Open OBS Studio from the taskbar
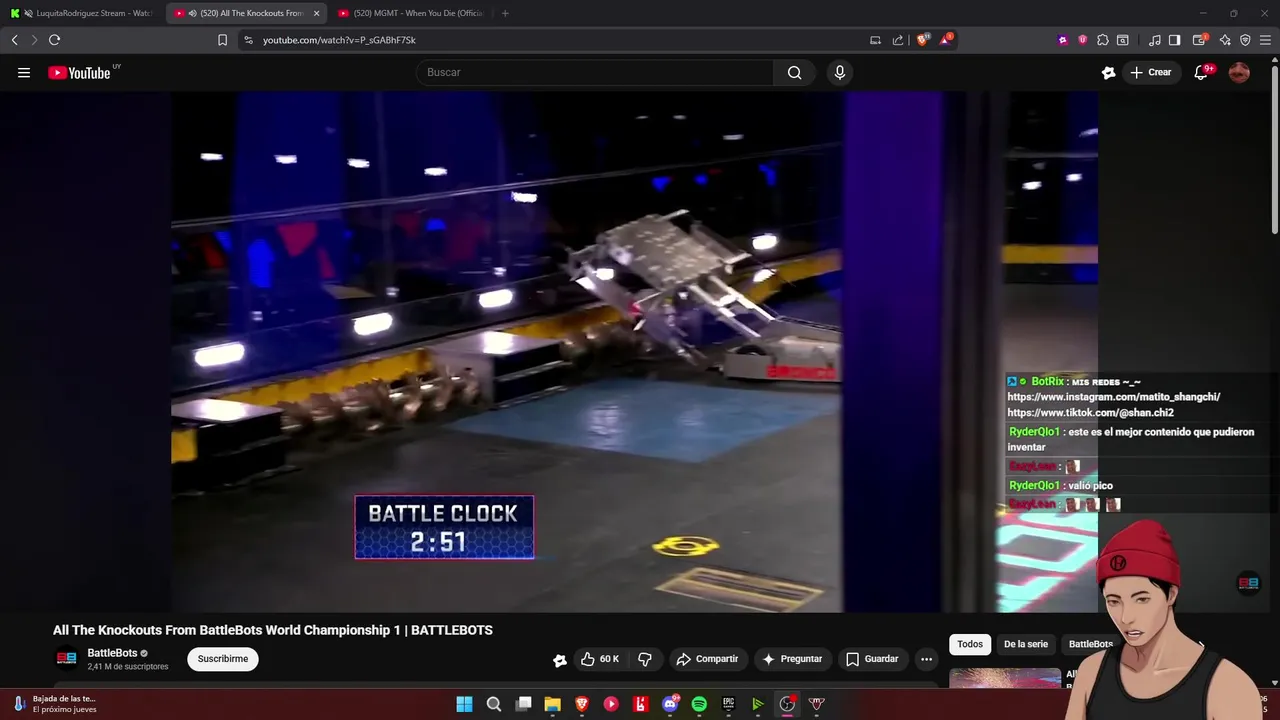Screen dimensions: 1280x720 (x=787, y=704)
